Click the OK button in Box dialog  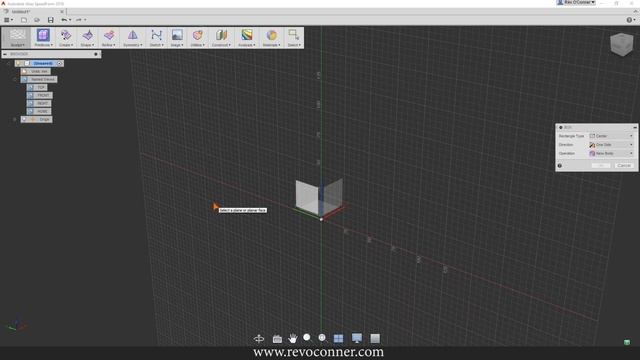[x=601, y=165]
